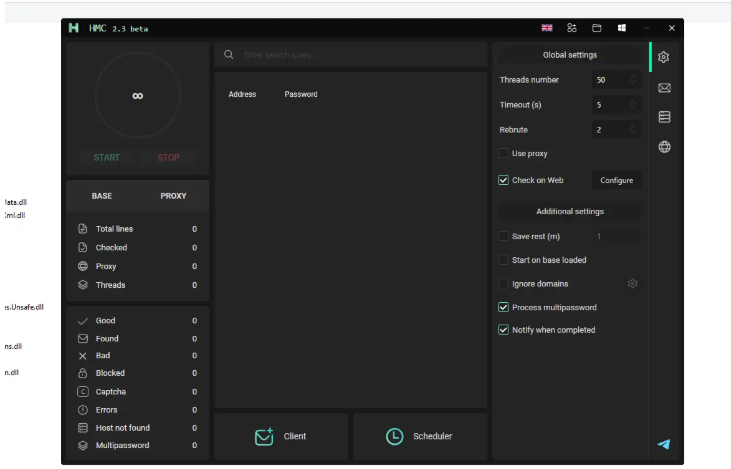
Task: Open the modules grid icon in title bar
Action: [572, 28]
